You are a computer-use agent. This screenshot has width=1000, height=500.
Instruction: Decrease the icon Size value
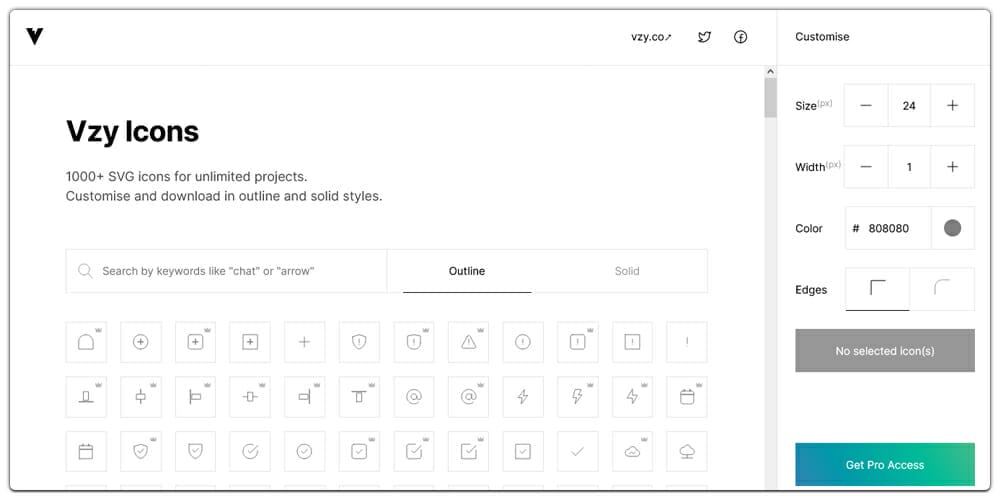click(x=865, y=105)
